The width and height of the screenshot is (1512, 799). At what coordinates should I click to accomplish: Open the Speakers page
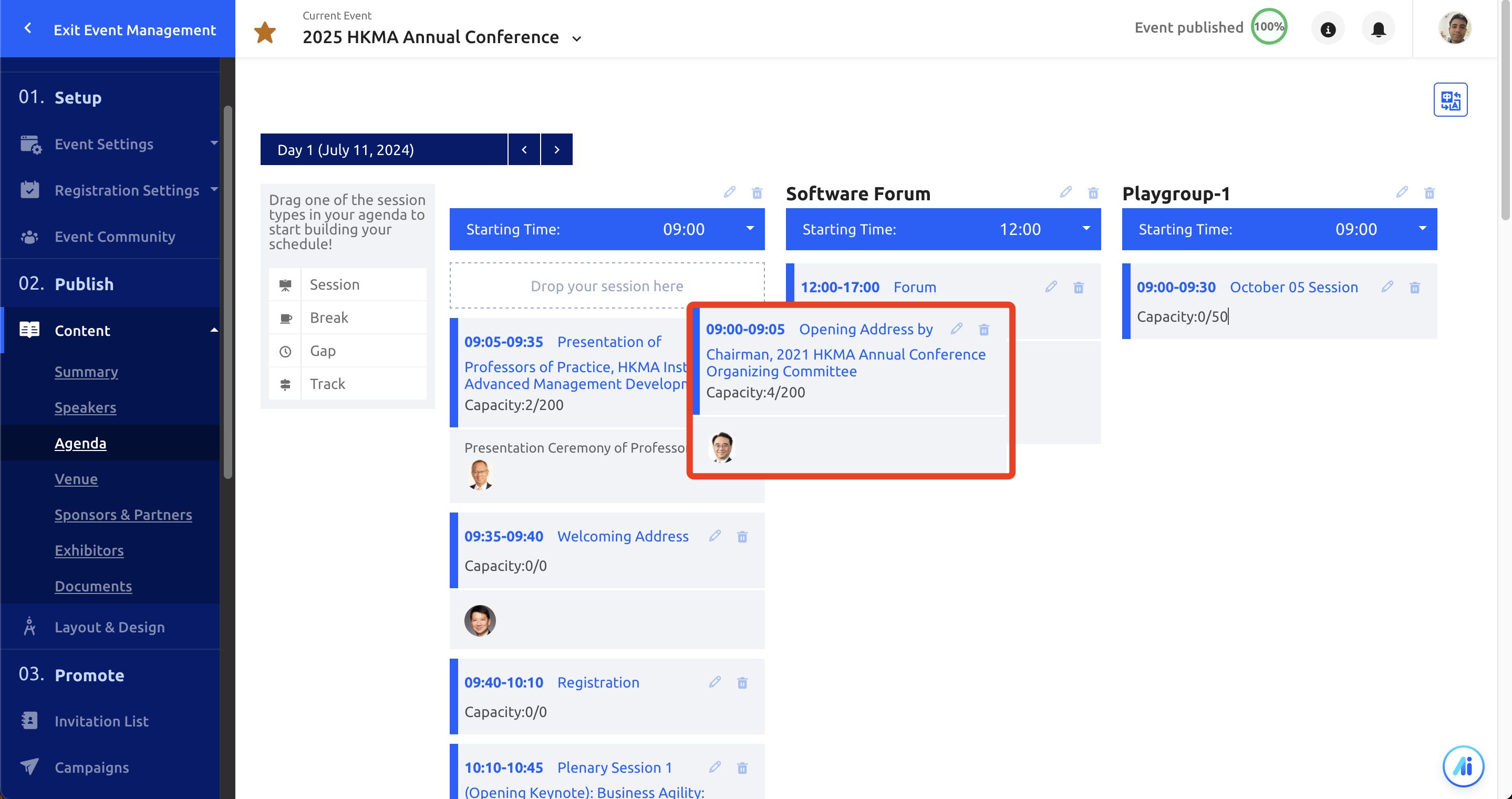click(x=85, y=407)
